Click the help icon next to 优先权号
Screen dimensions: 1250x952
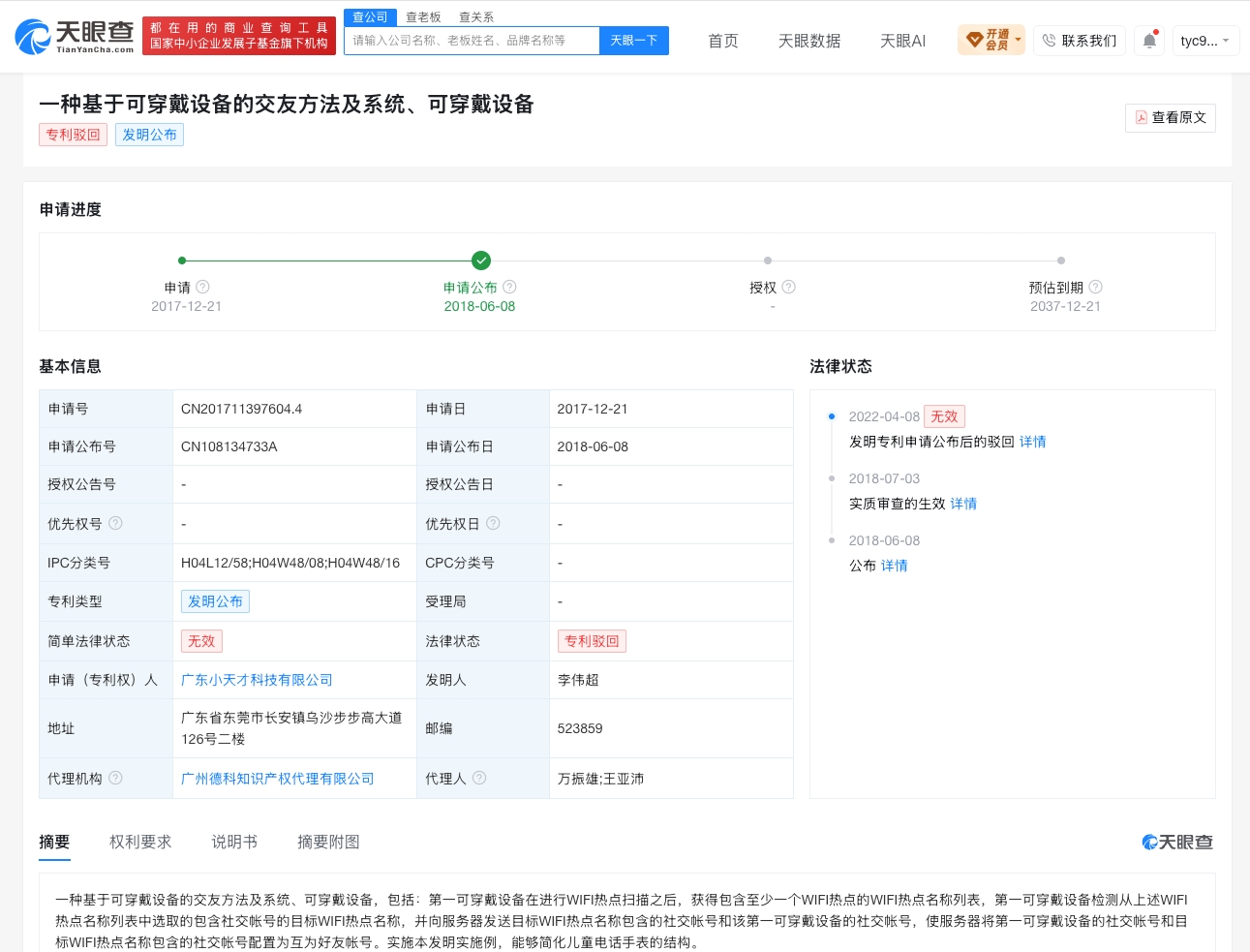pos(115,523)
